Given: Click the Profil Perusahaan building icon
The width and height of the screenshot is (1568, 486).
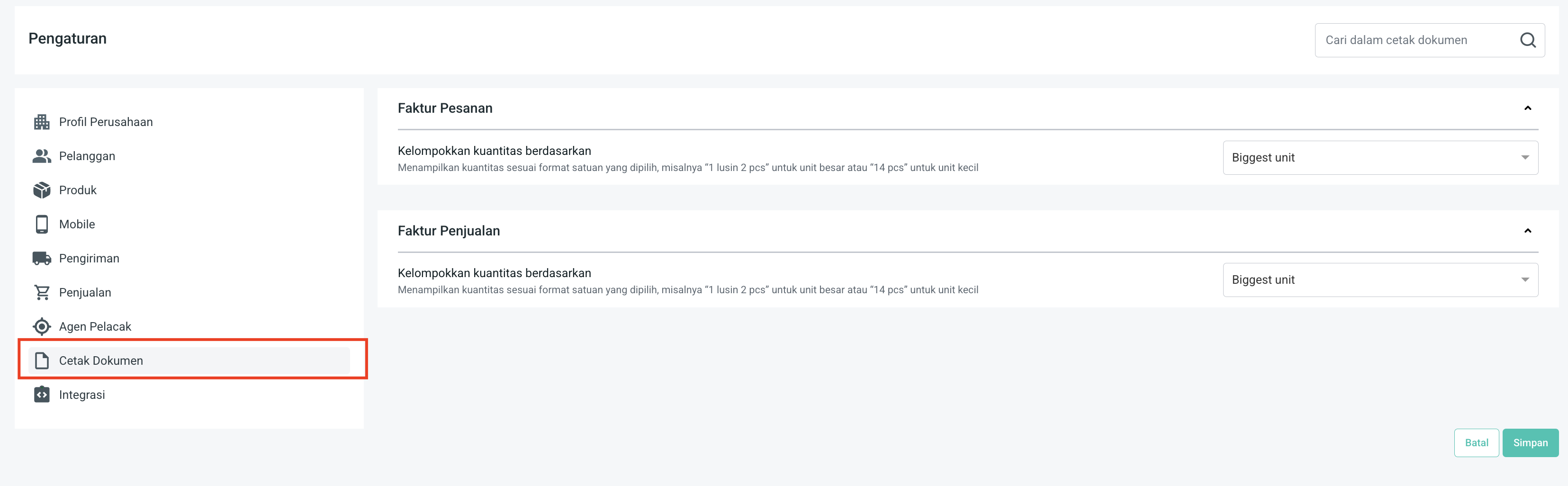Looking at the screenshot, I should coord(41,122).
